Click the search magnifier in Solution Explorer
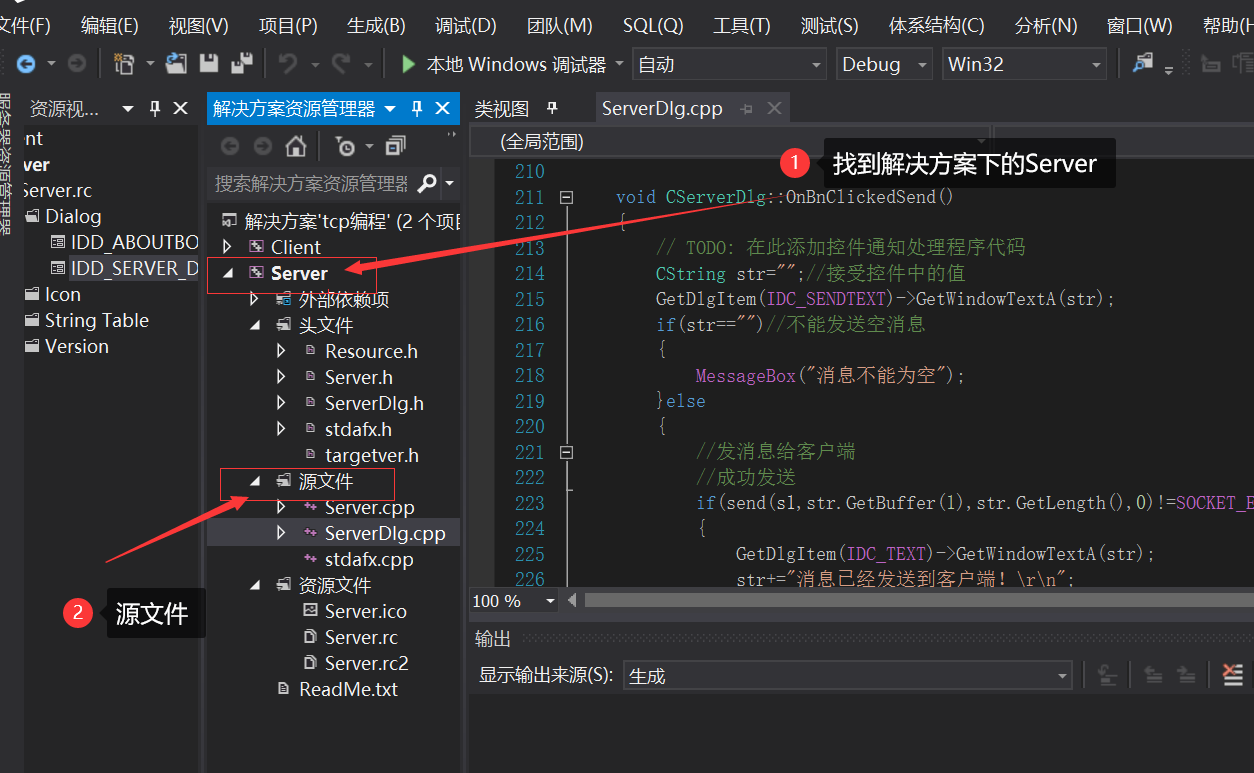 428,183
